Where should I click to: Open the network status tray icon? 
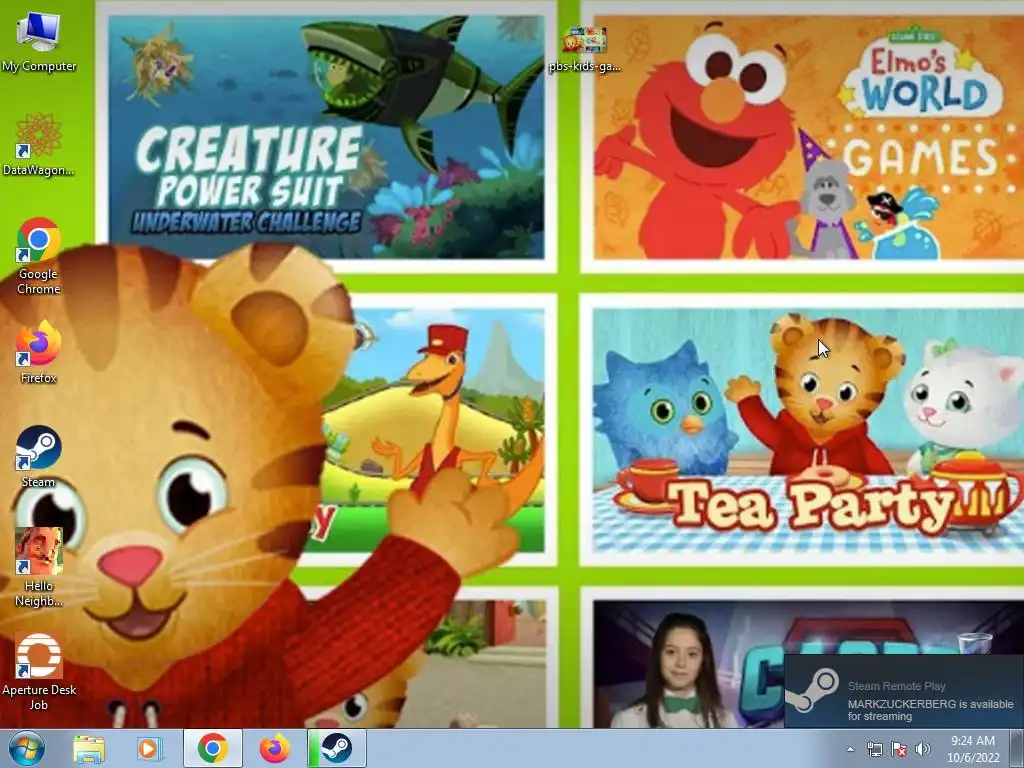(x=874, y=749)
